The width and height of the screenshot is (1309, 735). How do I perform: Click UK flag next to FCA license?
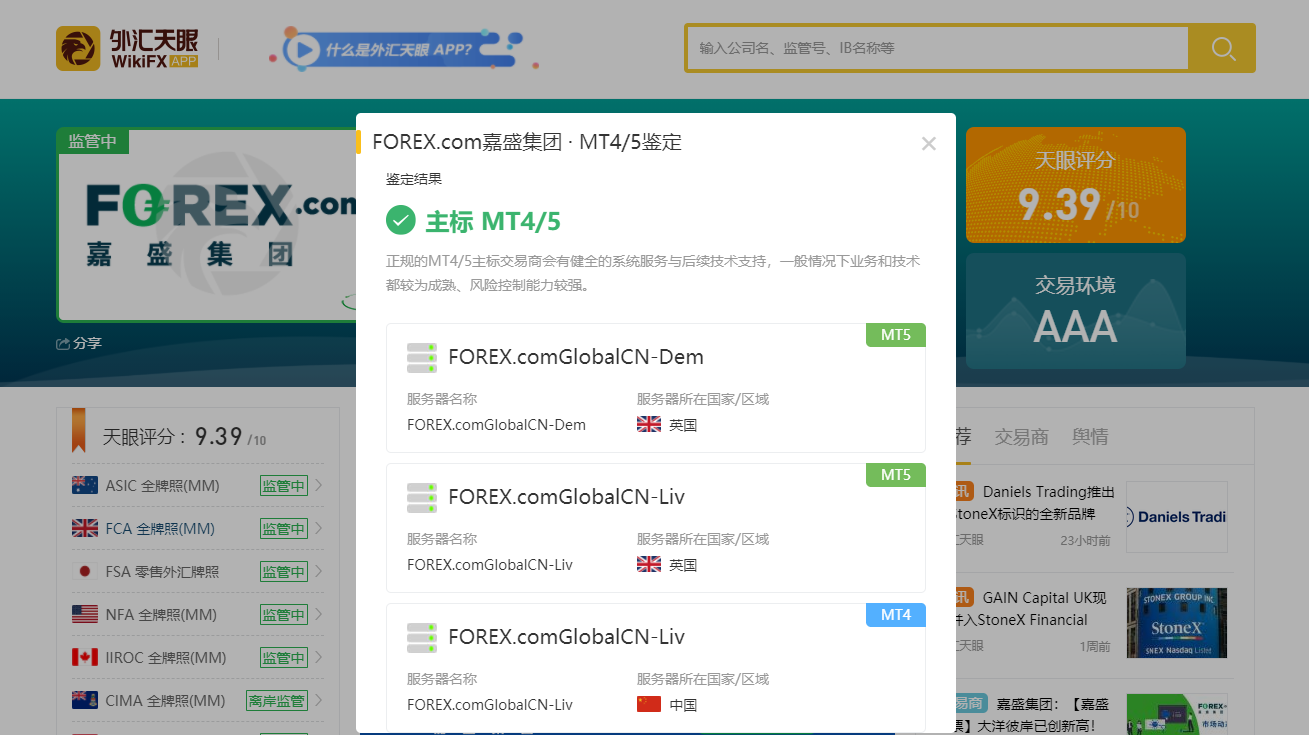(x=85, y=528)
